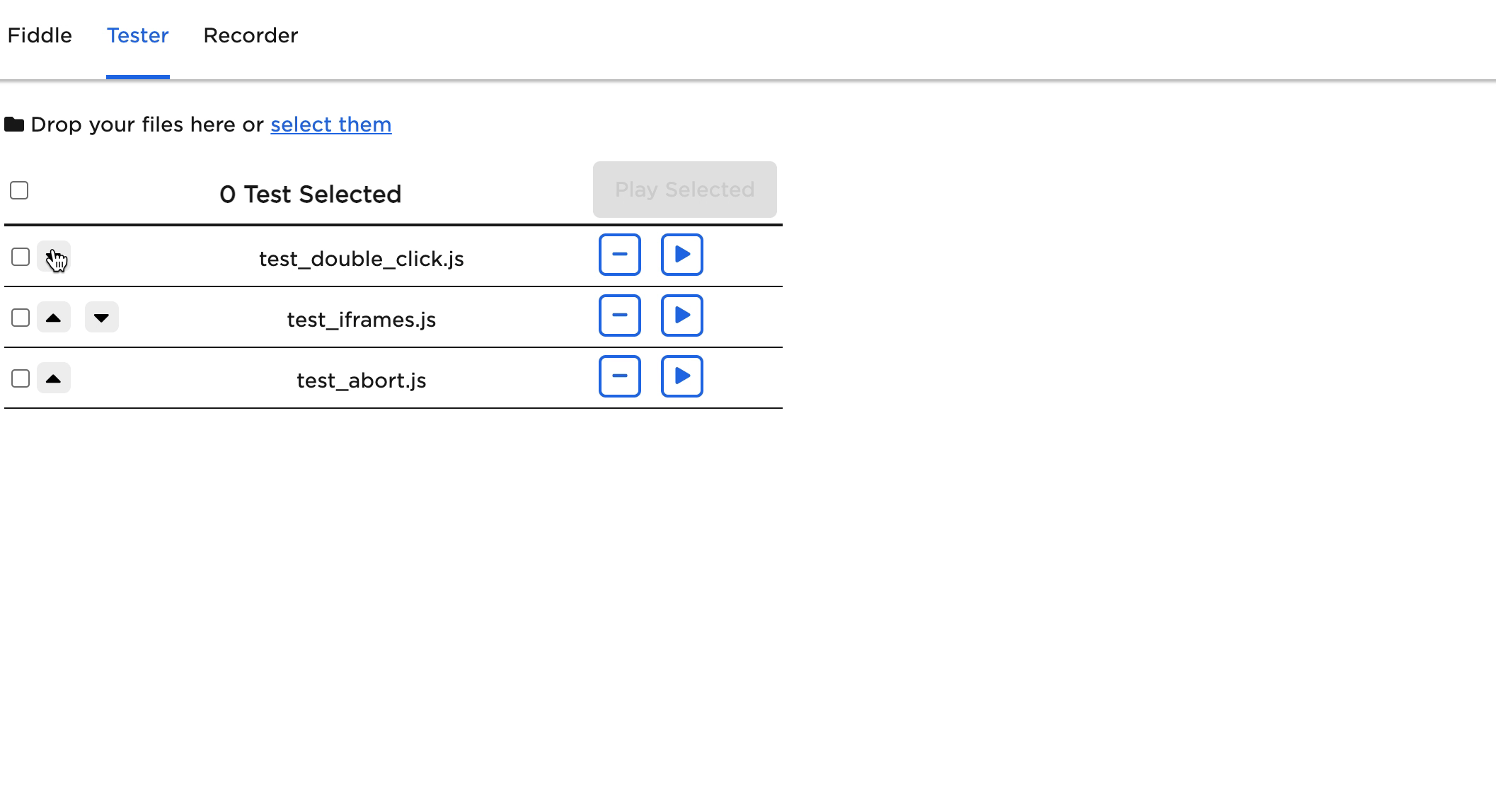Play the test_double_click.js test
This screenshot has height=812, width=1496.
(x=681, y=255)
